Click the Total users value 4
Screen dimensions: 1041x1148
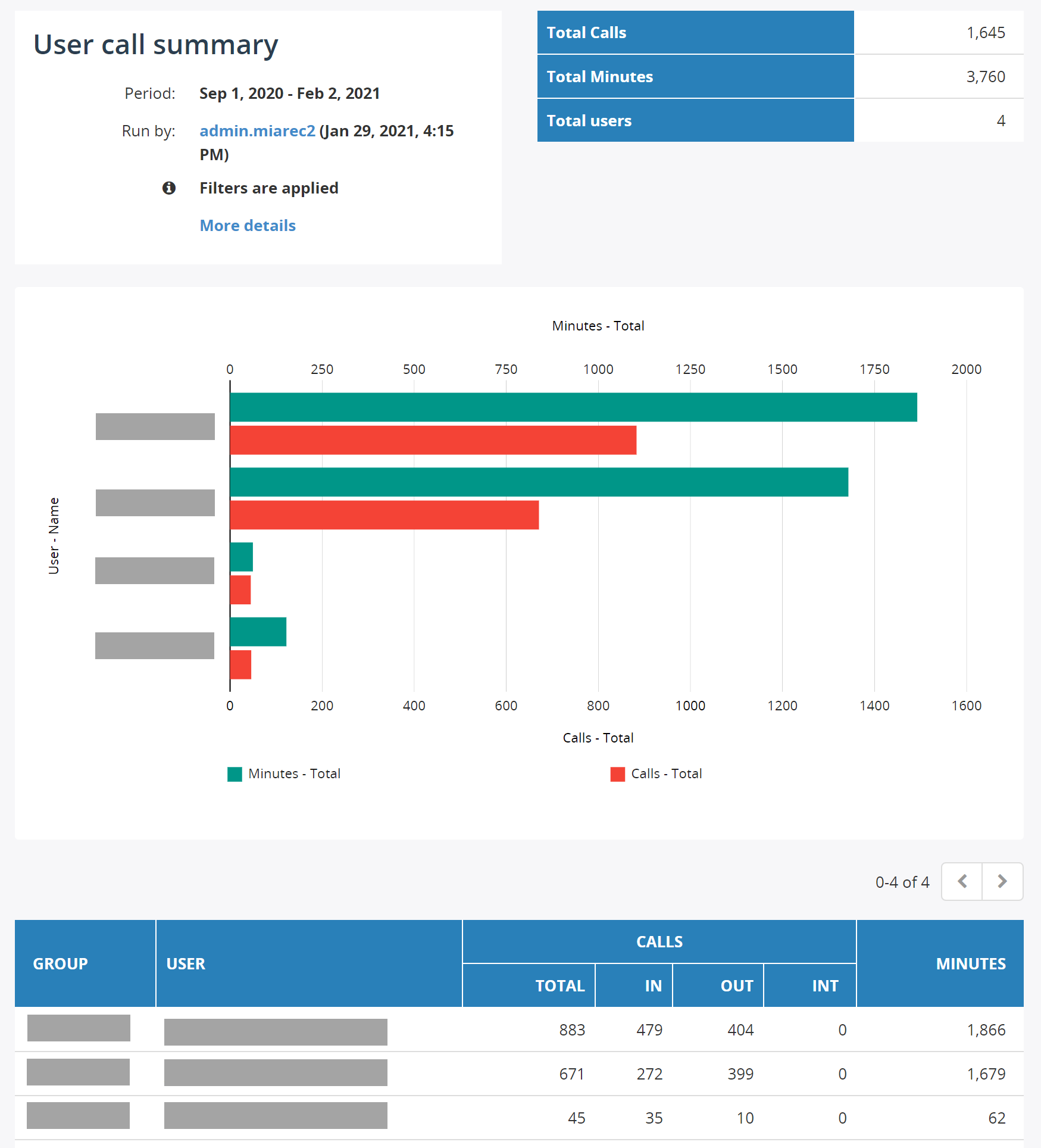[x=1001, y=121]
